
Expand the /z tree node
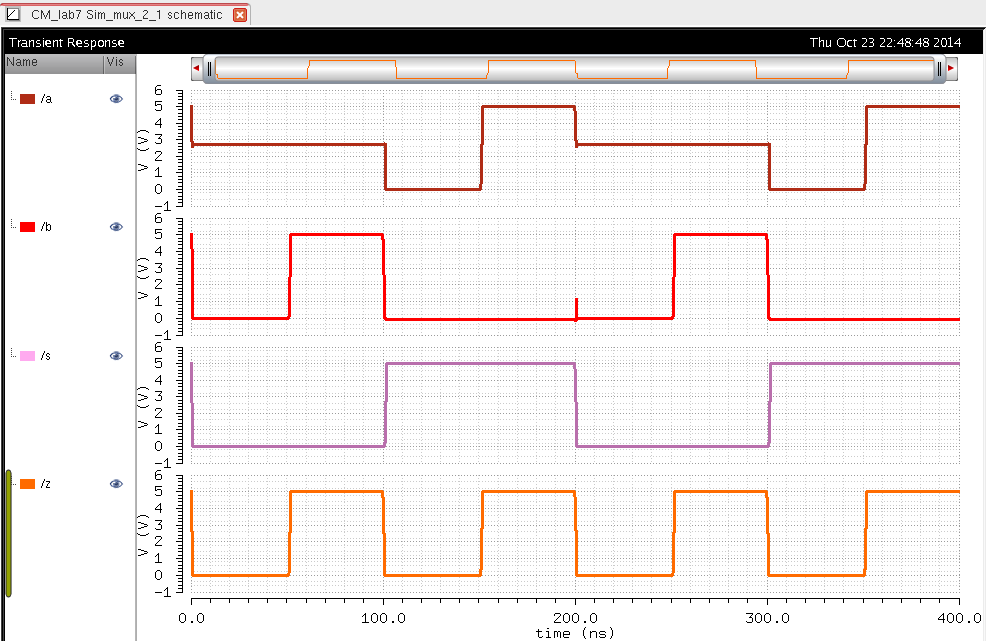coord(13,483)
